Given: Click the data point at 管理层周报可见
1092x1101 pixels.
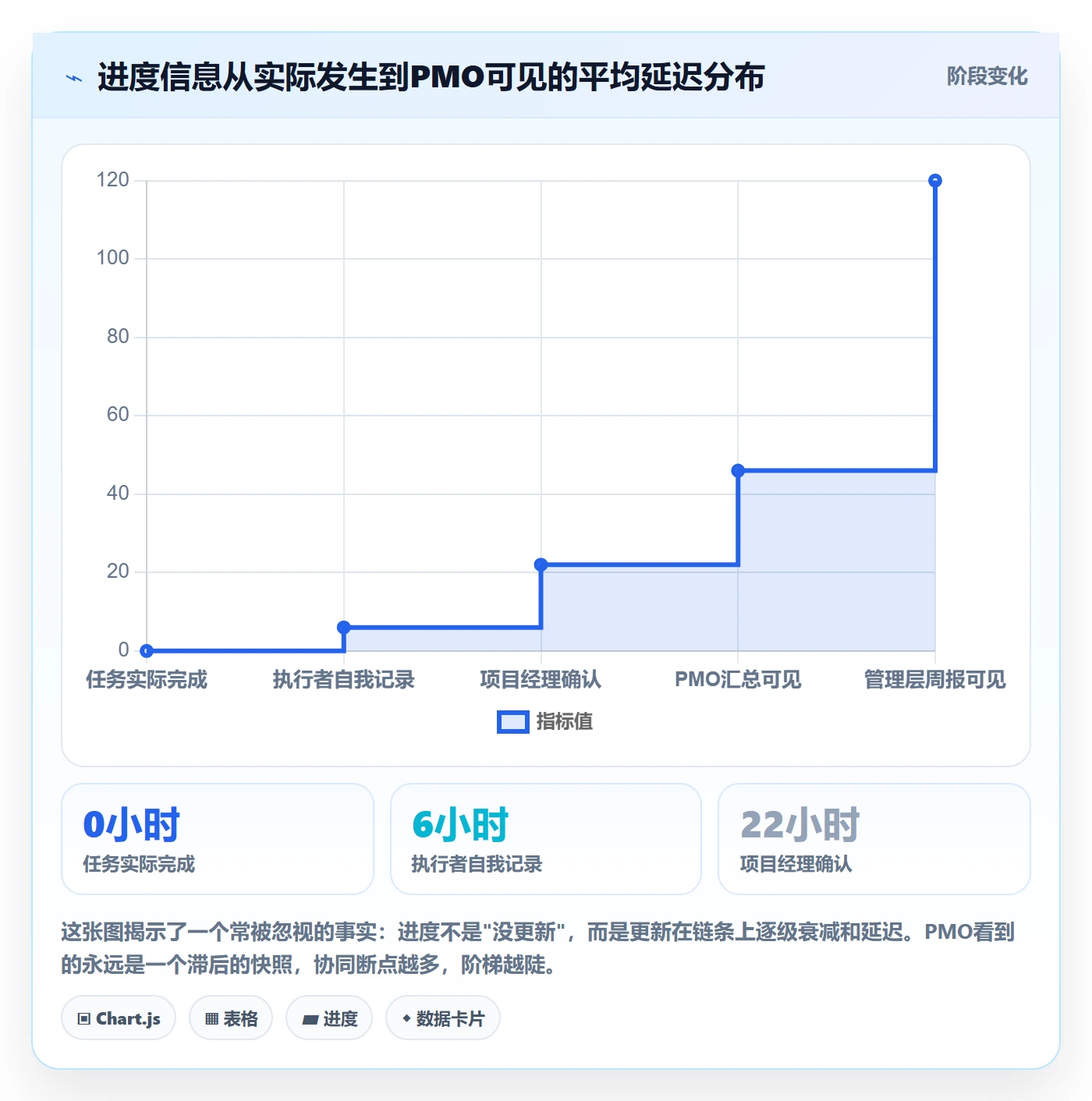Looking at the screenshot, I should coord(935,181).
